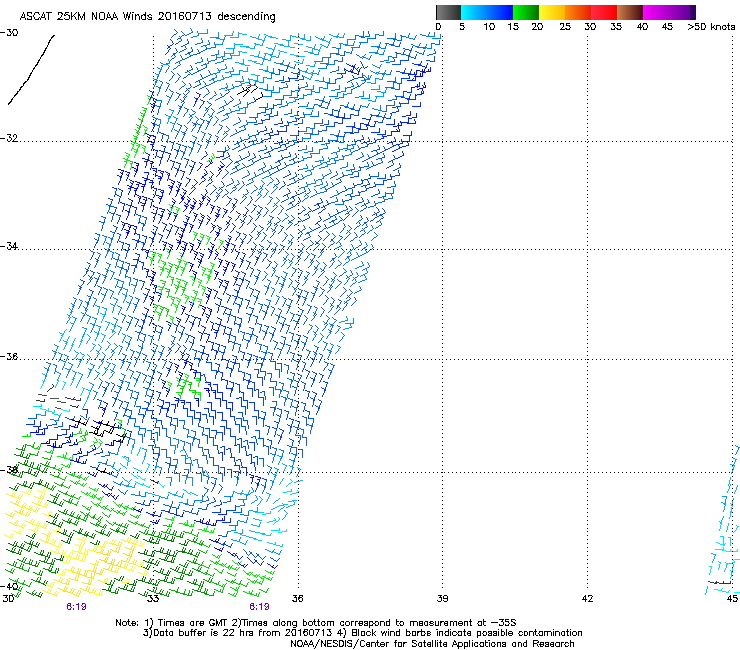Click the longitude axis label '36'
Image resolution: width=740 pixels, height=650 pixels.
pyautogui.click(x=297, y=599)
